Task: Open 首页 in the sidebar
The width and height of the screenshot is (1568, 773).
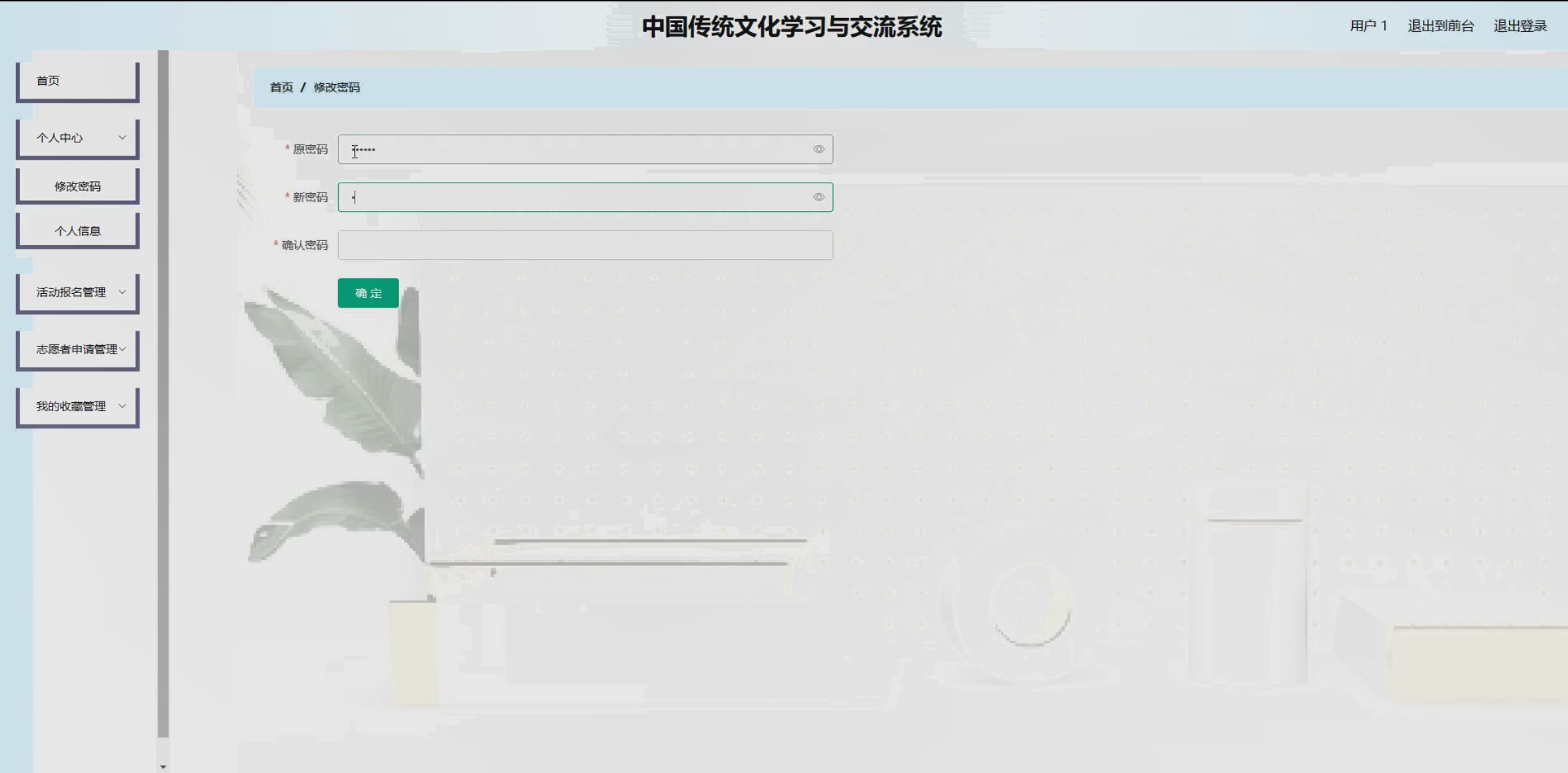Action: pos(77,81)
